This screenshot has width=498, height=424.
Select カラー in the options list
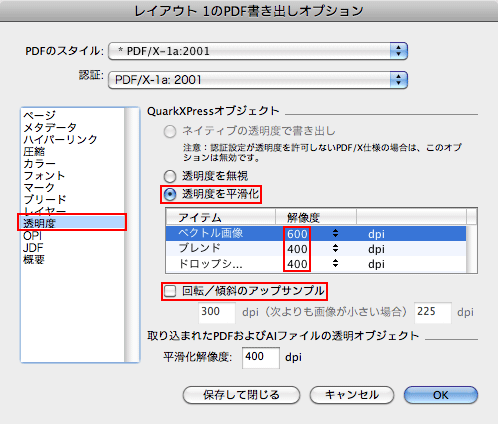click(x=39, y=163)
